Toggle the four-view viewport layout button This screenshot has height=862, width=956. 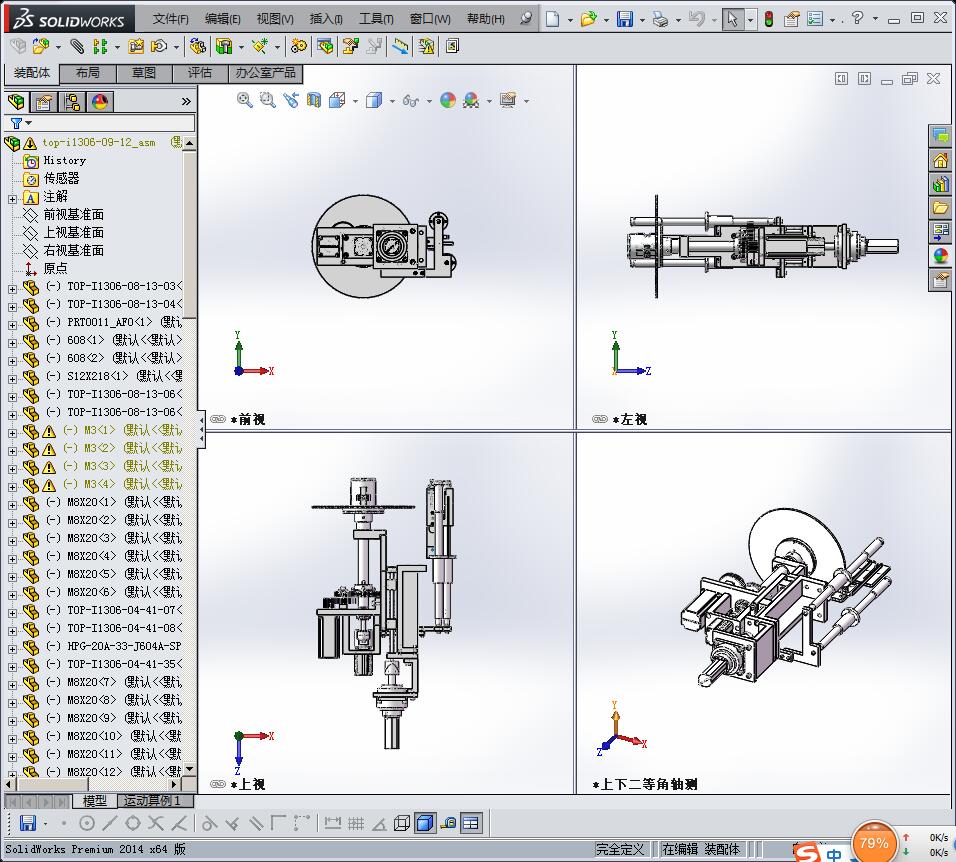click(x=471, y=823)
